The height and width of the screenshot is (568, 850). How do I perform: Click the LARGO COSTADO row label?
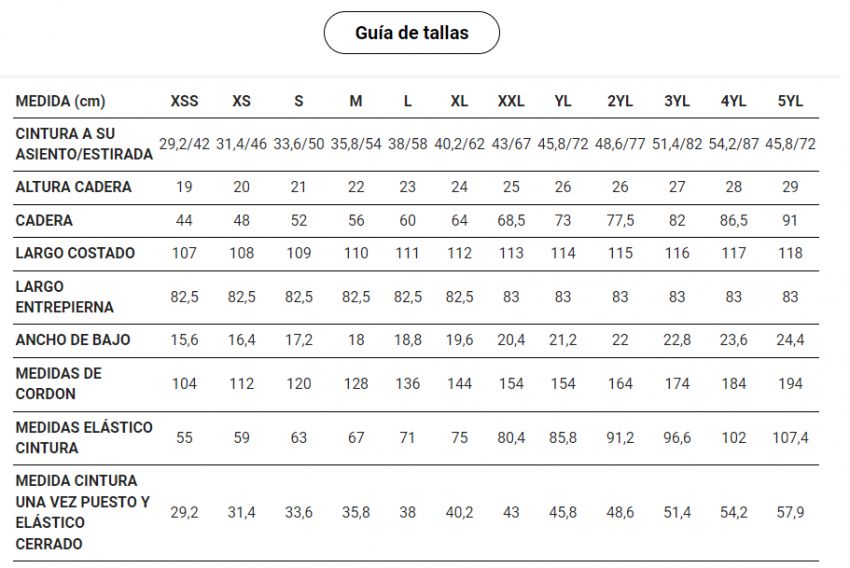tap(75, 253)
